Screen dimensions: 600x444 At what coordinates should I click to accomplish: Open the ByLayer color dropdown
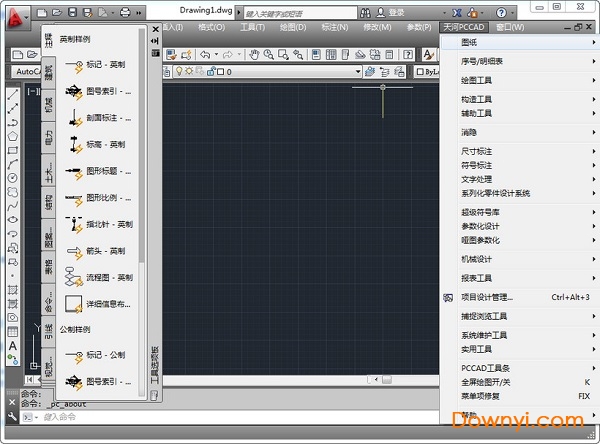pos(427,72)
